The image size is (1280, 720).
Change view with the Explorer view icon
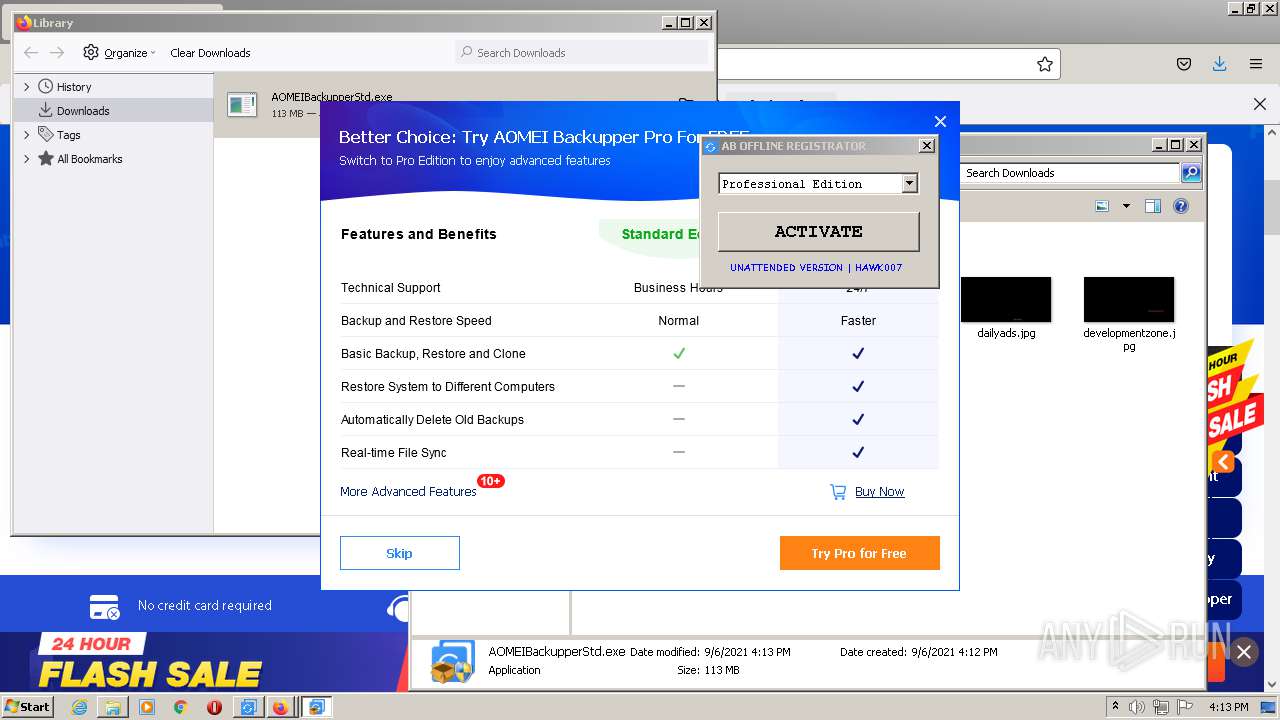point(1102,206)
